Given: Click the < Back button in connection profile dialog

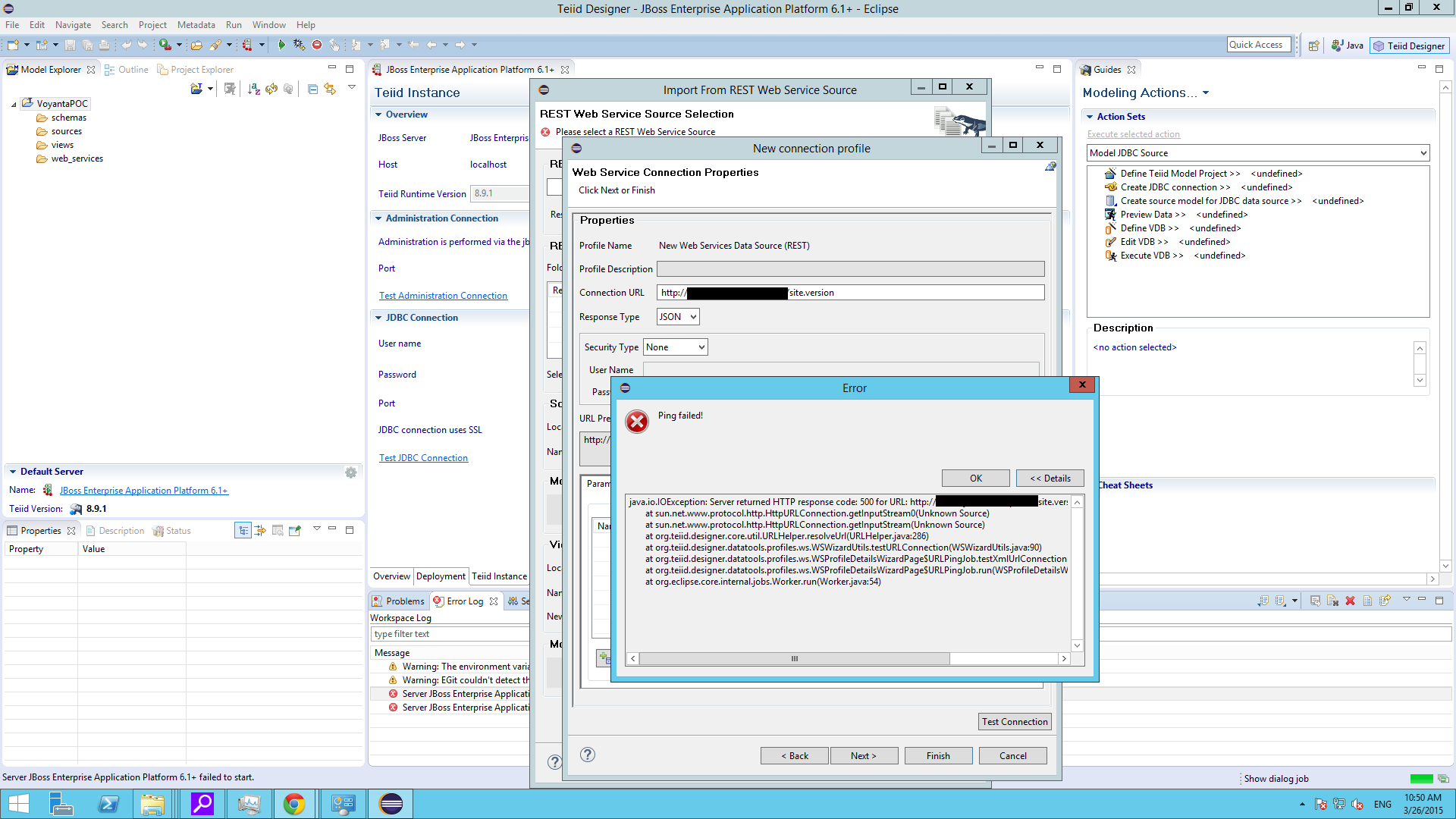Looking at the screenshot, I should [x=795, y=756].
